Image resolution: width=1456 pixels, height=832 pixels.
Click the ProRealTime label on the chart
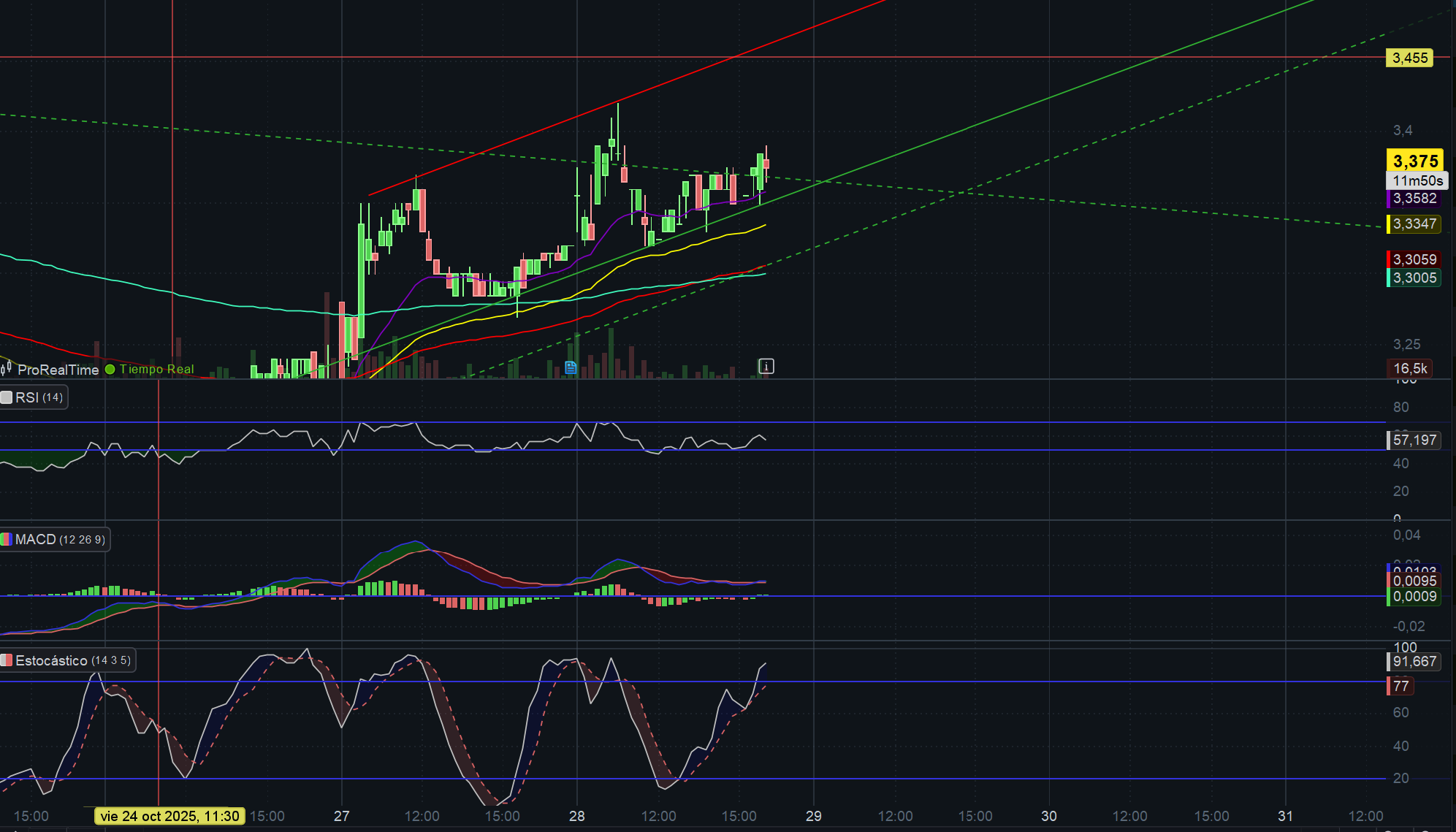58,370
